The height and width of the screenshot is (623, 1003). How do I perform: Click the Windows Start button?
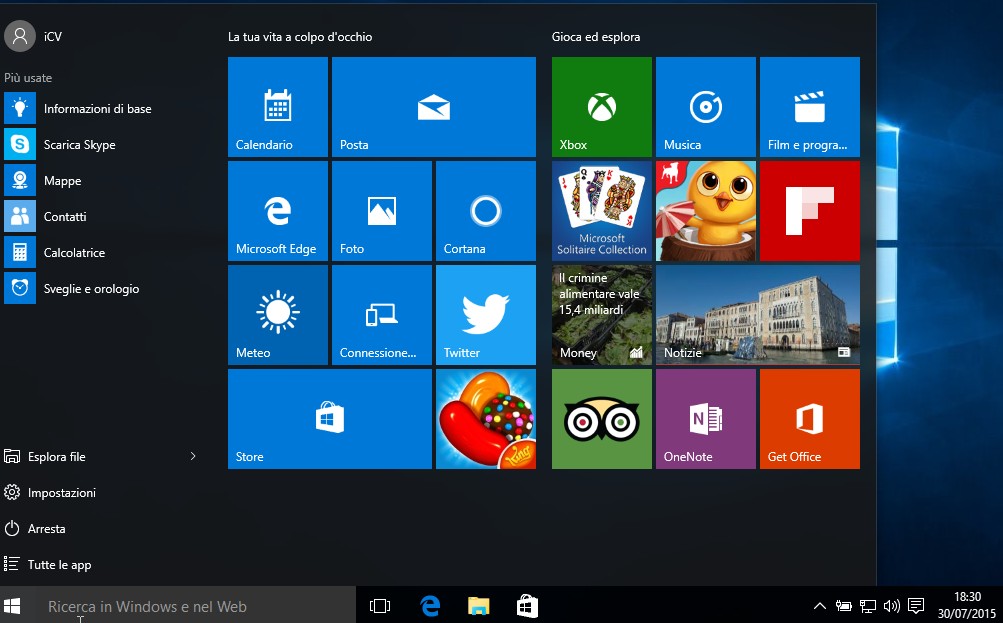coord(12,606)
